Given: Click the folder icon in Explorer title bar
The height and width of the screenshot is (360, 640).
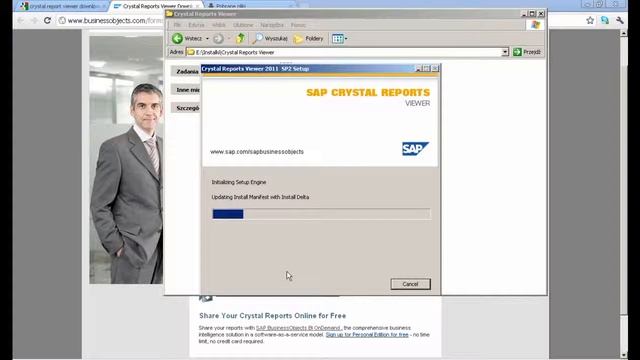Looking at the screenshot, I should pyautogui.click(x=169, y=14).
